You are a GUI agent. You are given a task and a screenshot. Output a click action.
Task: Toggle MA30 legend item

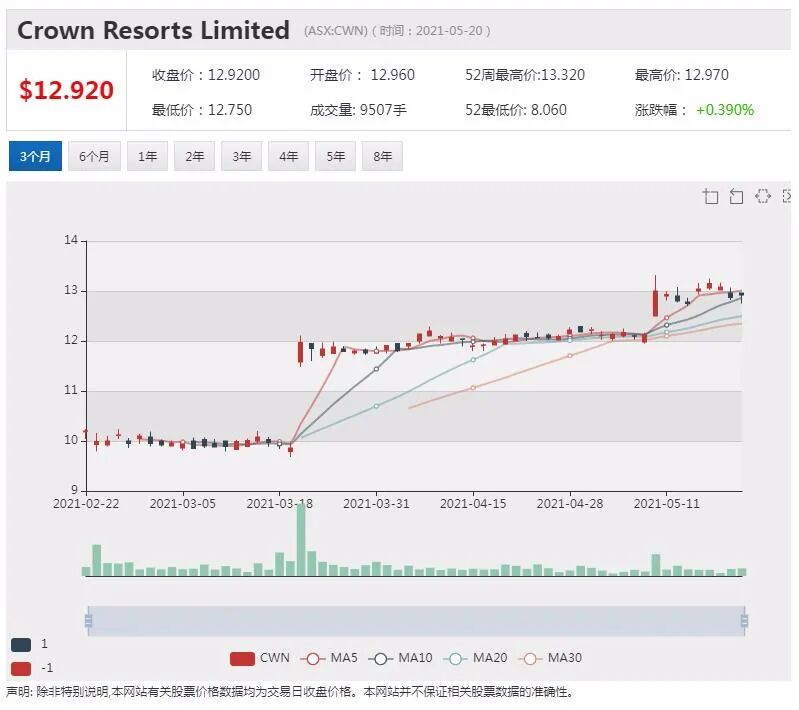[550, 658]
